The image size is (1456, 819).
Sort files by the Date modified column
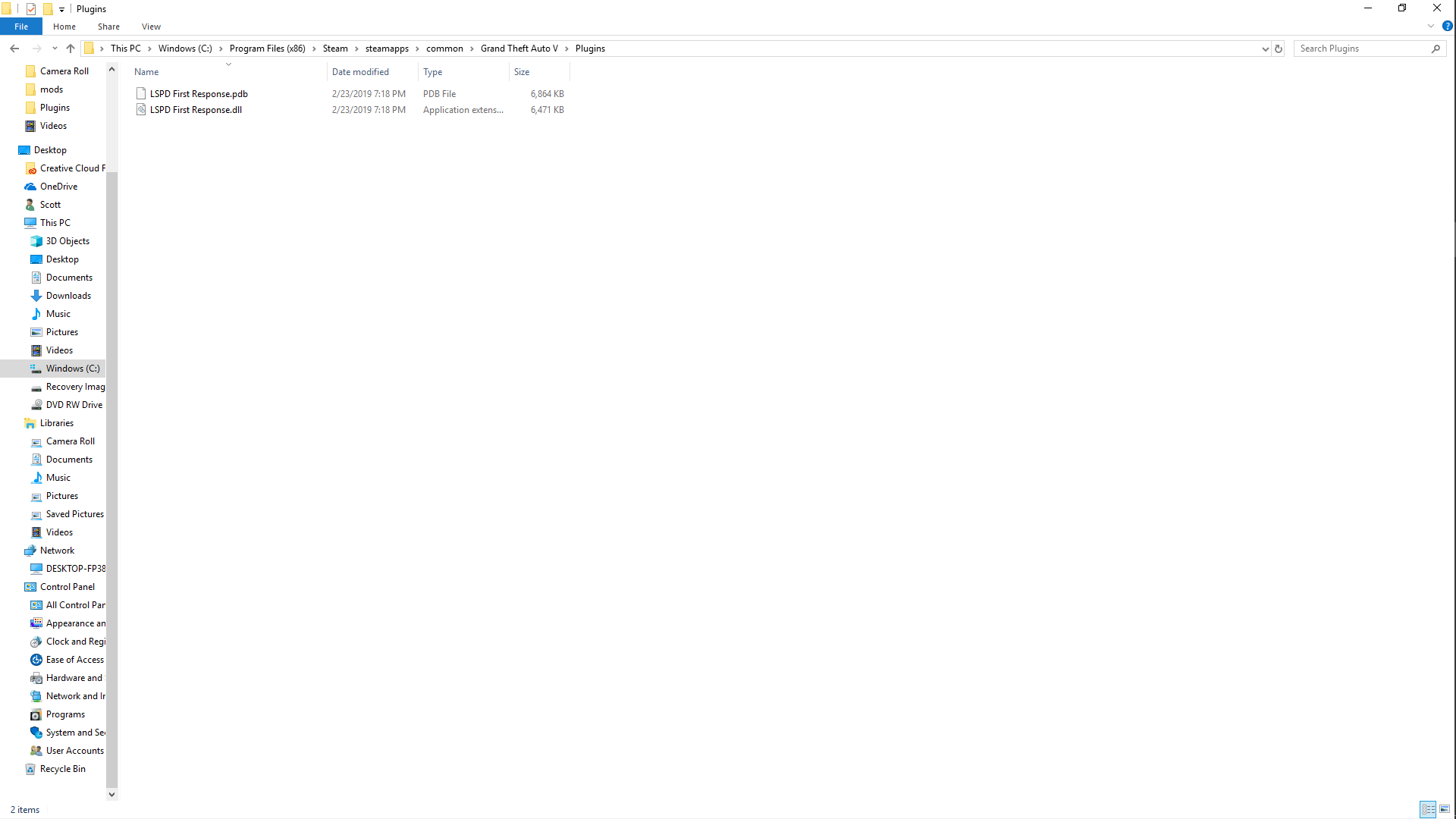tap(360, 72)
